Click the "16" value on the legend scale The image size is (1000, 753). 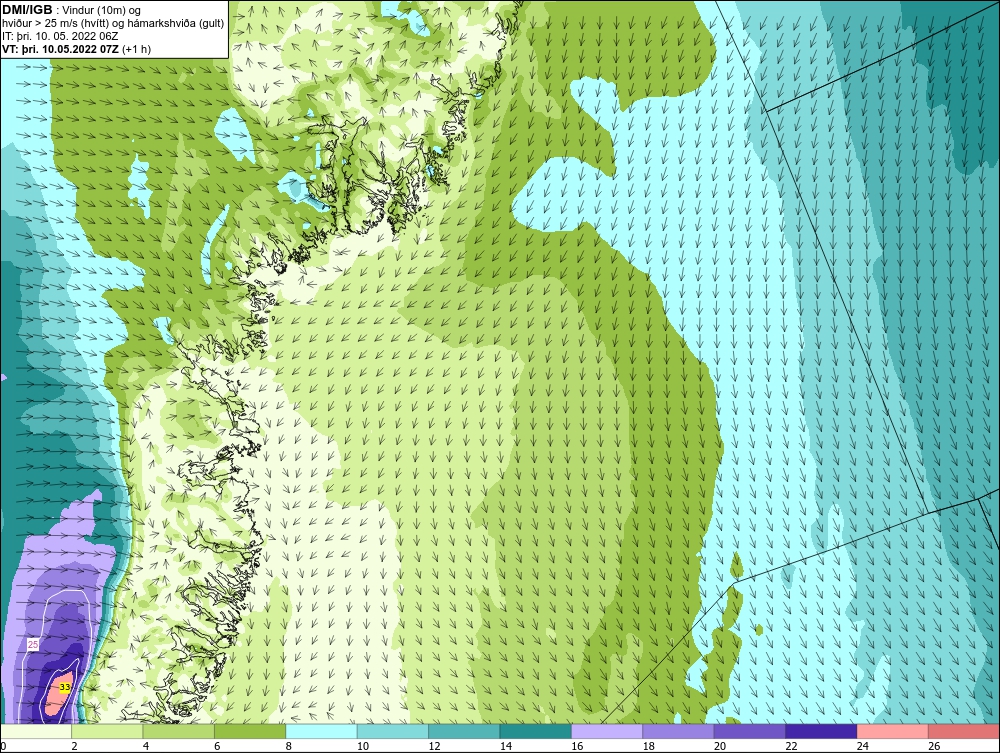pos(577,746)
